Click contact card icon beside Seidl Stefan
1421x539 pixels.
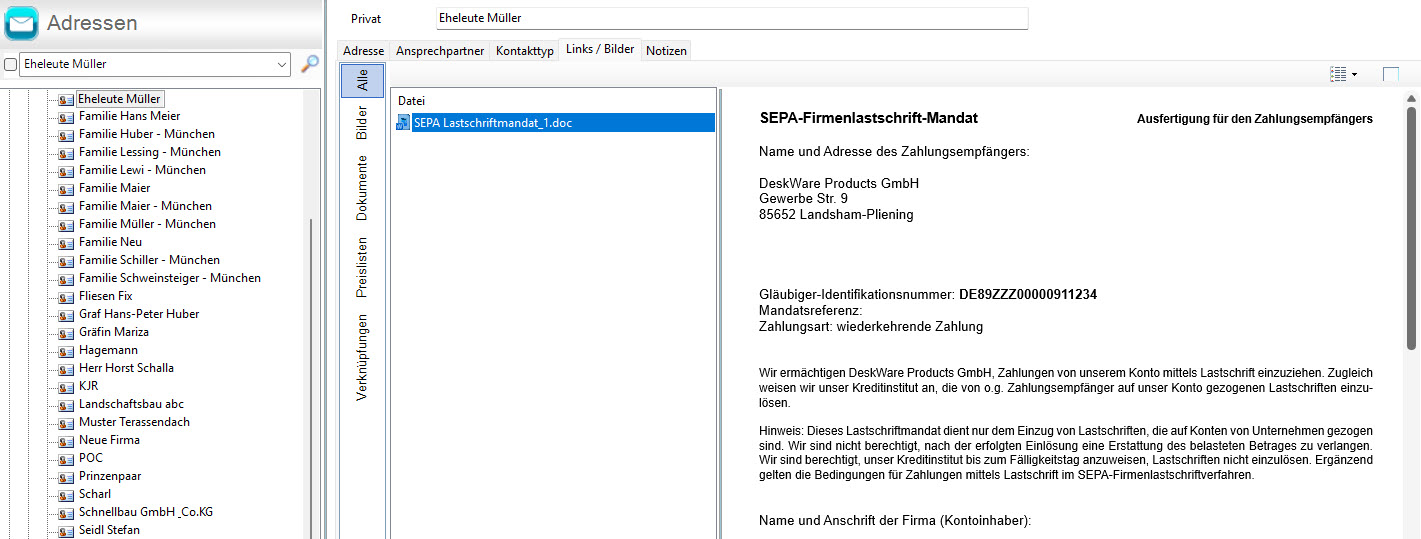(66, 531)
